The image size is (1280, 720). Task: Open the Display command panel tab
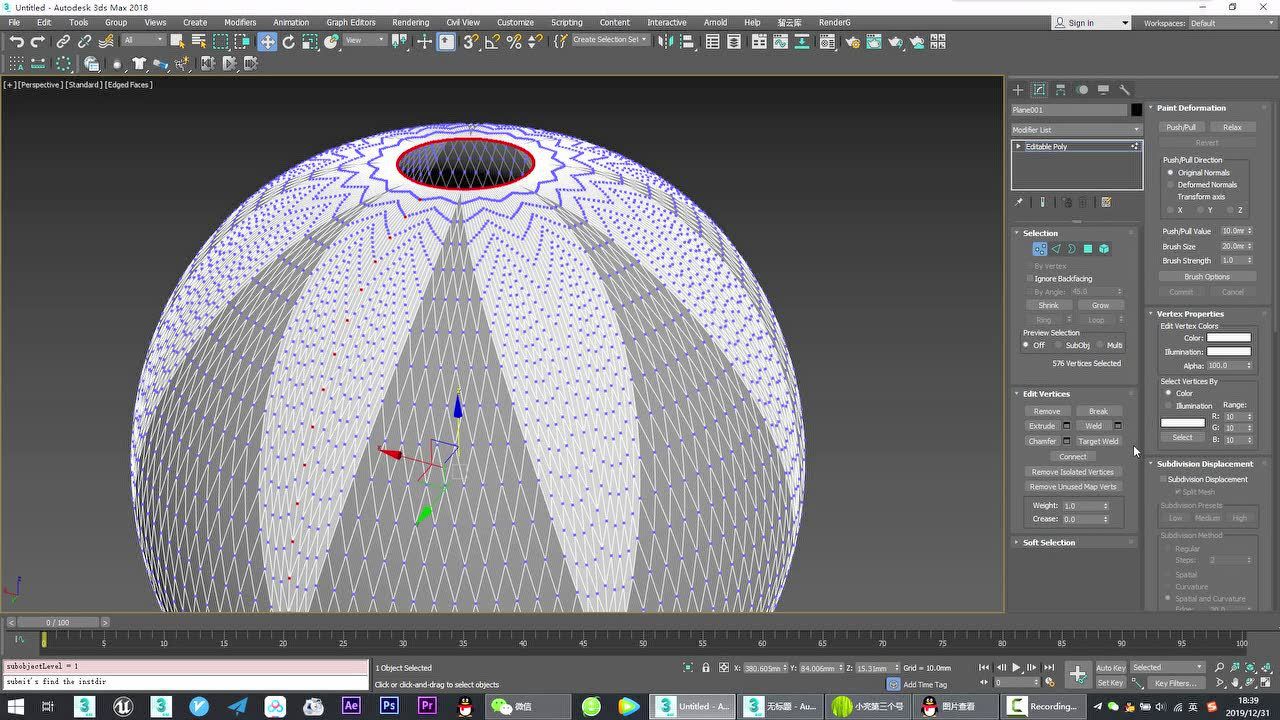point(1103,90)
